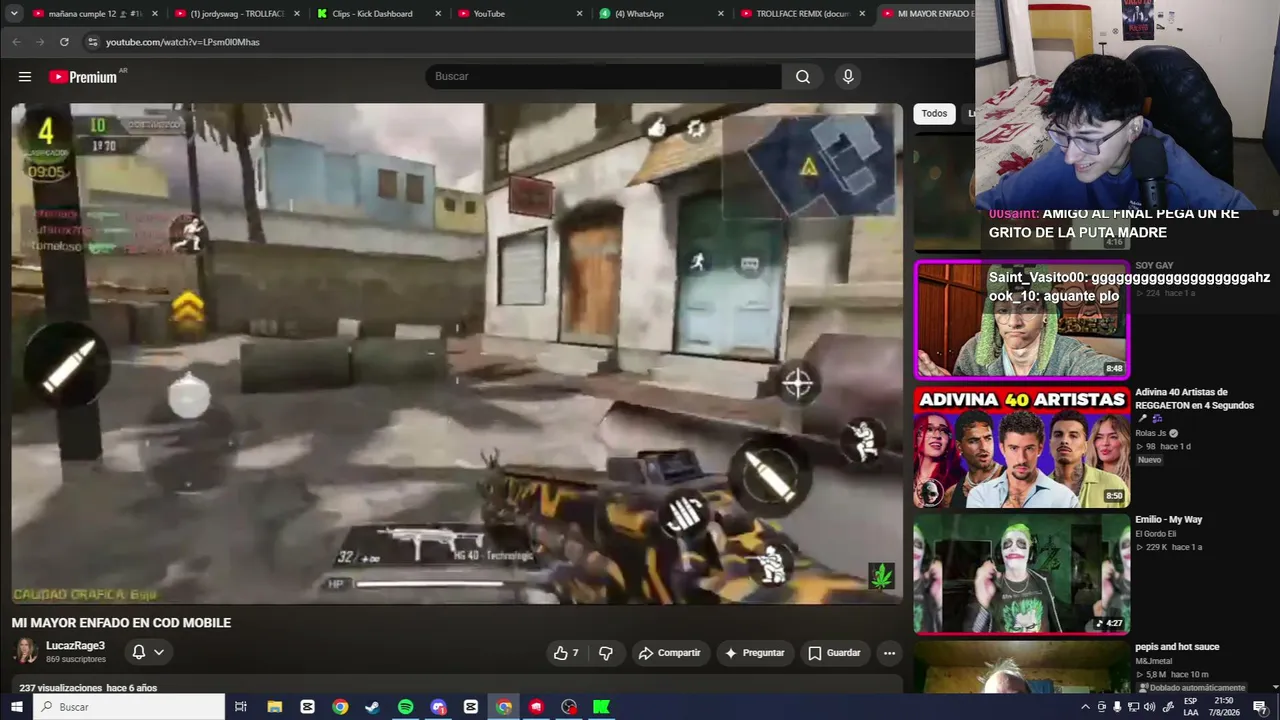The image size is (1280, 720).
Task: Open the YouTube guide hamburger menu
Action: point(25,77)
